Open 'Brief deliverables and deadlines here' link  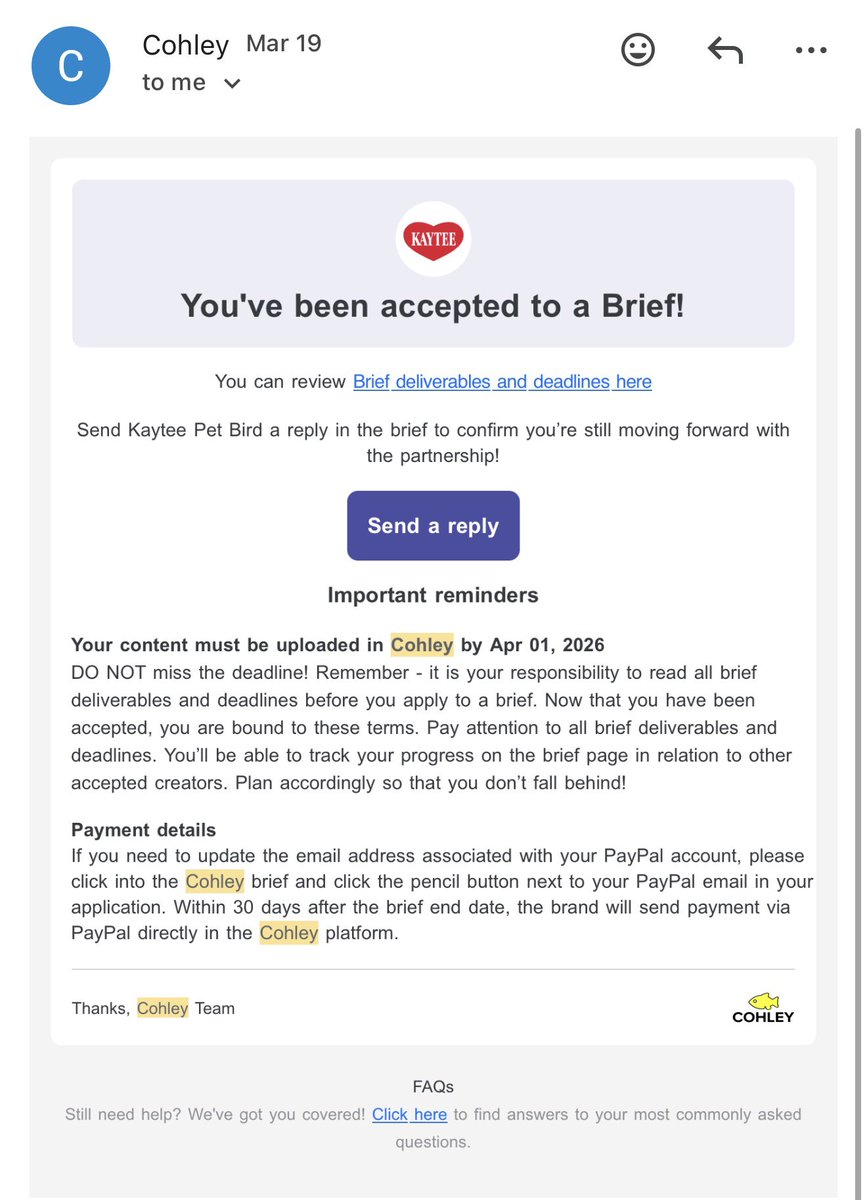point(502,382)
